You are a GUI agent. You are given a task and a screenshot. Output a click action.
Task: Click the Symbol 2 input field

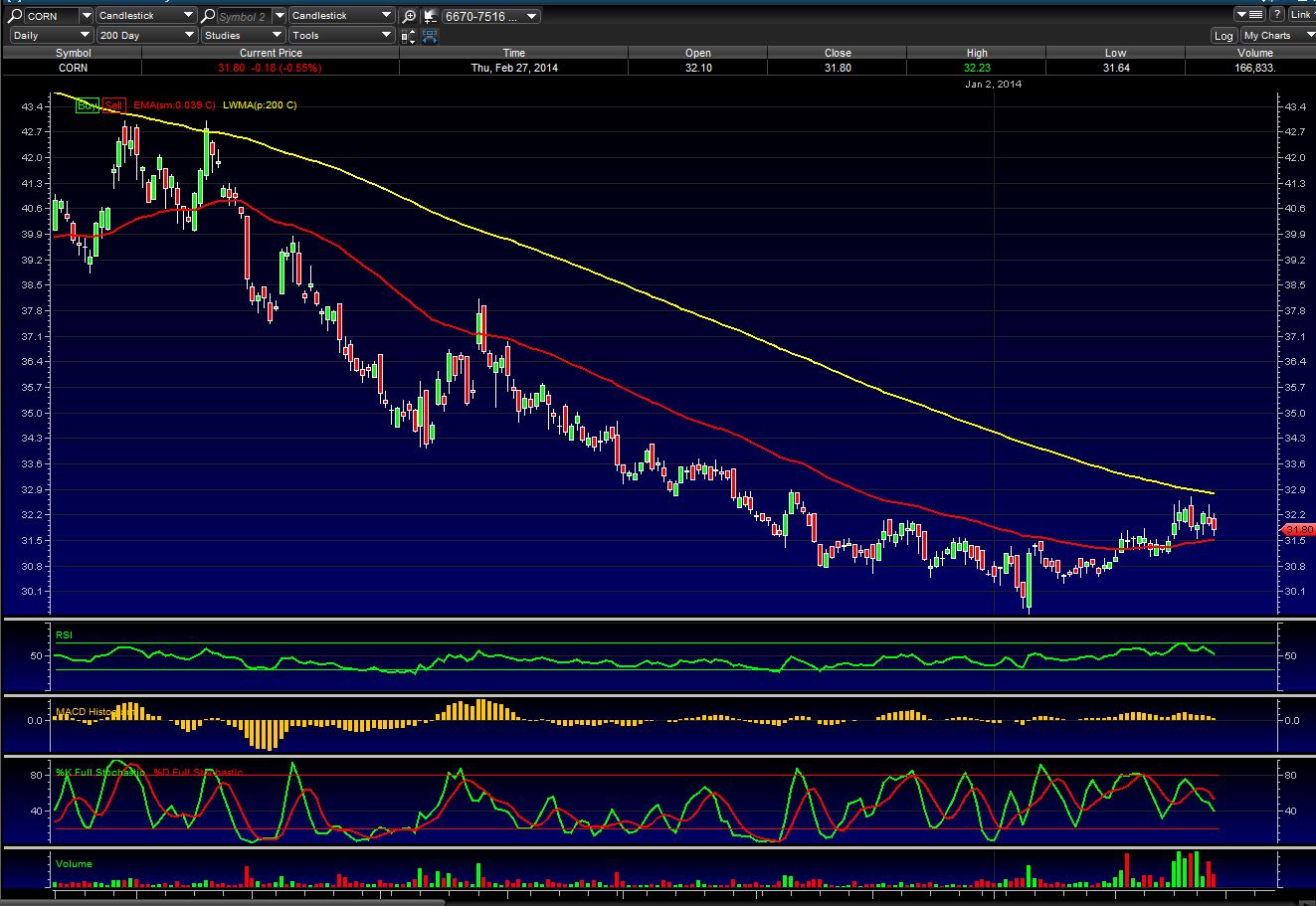(x=242, y=16)
